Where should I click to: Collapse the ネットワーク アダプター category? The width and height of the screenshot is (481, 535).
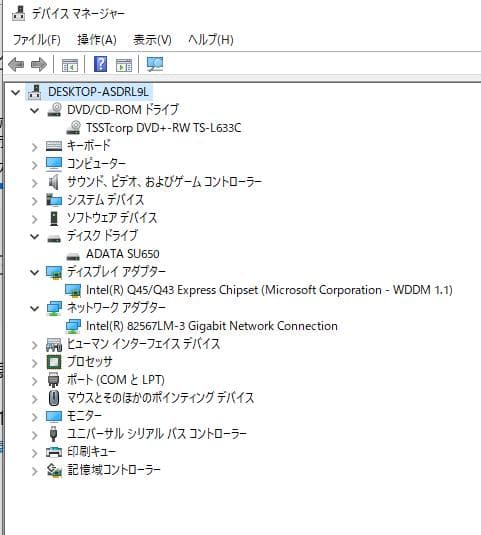tap(34, 308)
